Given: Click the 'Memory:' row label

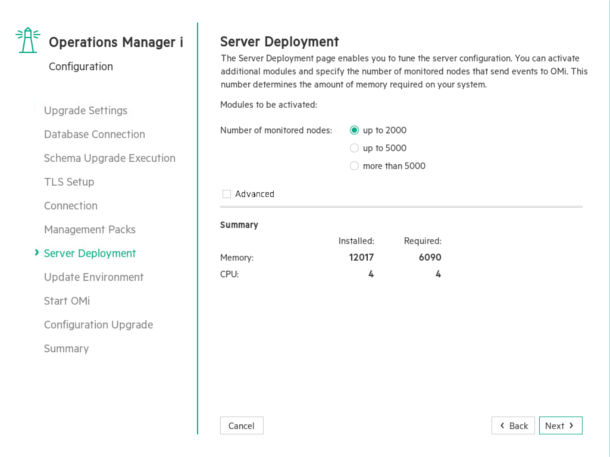Looking at the screenshot, I should tap(237, 257).
